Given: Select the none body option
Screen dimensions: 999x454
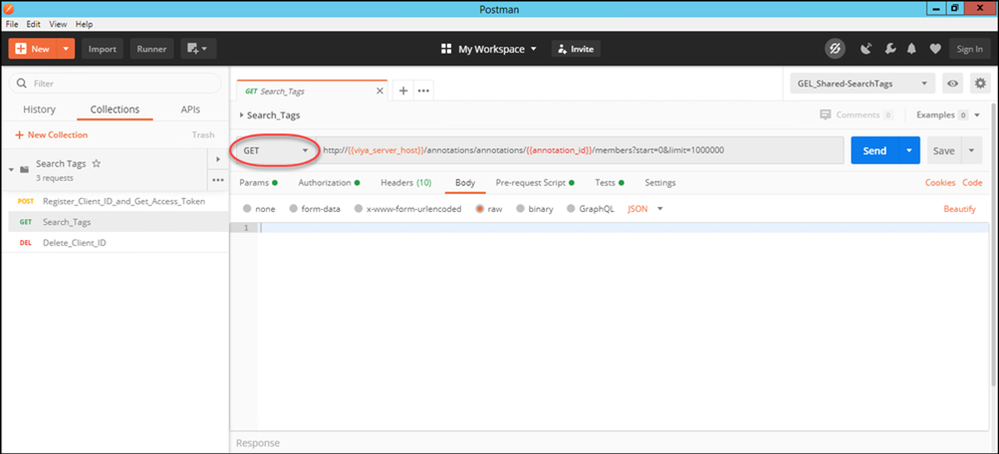Looking at the screenshot, I should tap(247, 209).
